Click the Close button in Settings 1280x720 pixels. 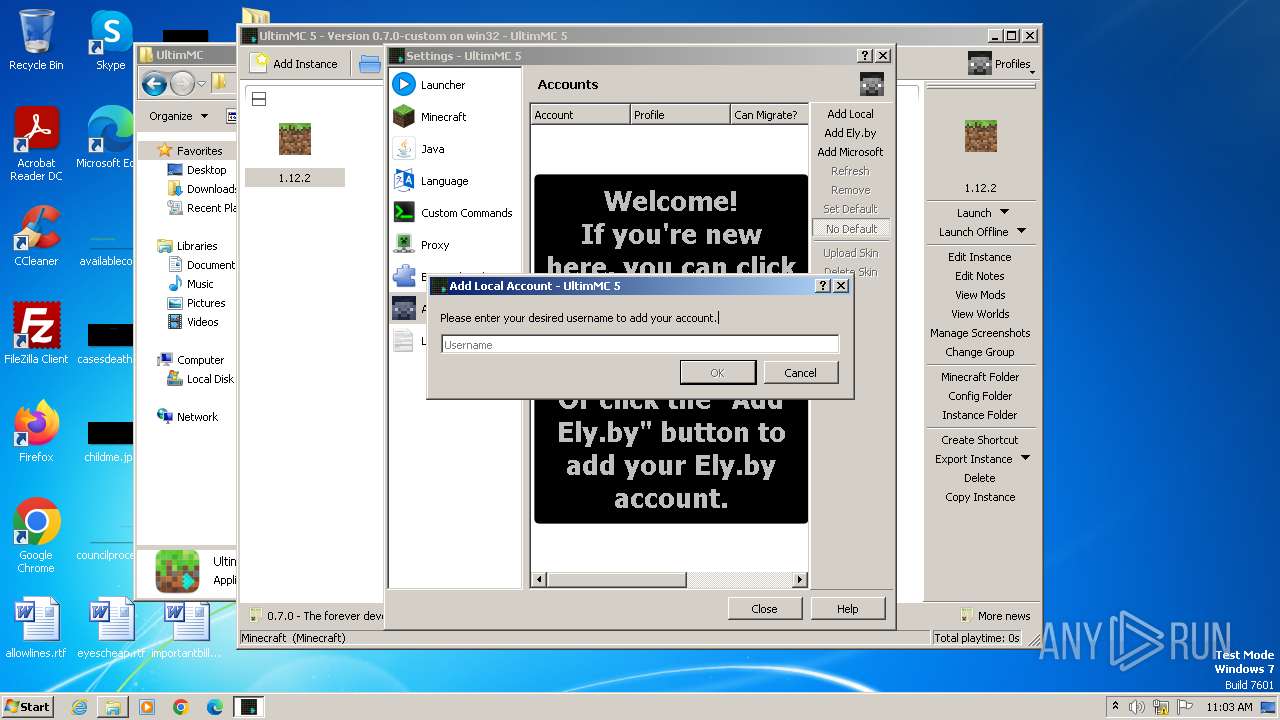click(764, 609)
